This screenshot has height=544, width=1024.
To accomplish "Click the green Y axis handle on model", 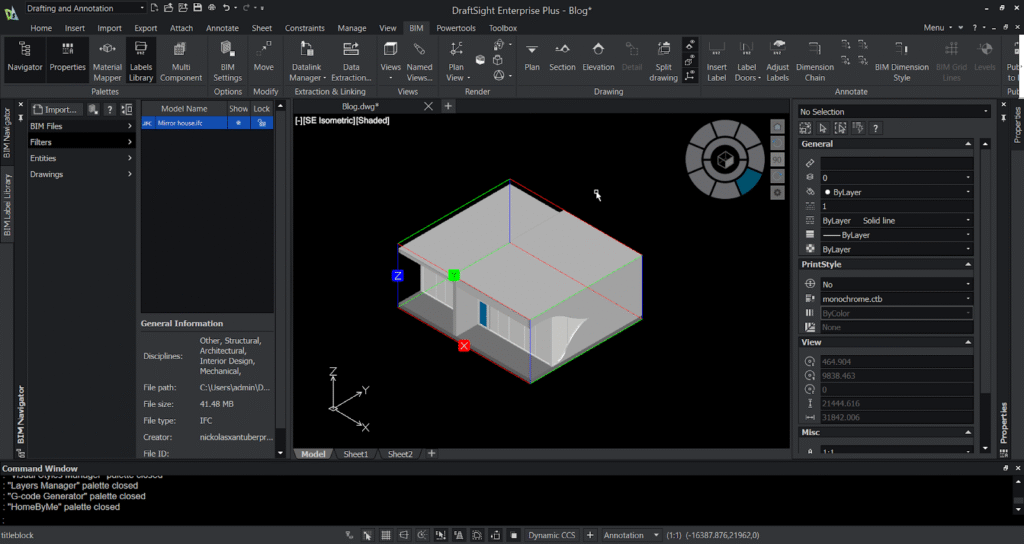I will pyautogui.click(x=454, y=276).
